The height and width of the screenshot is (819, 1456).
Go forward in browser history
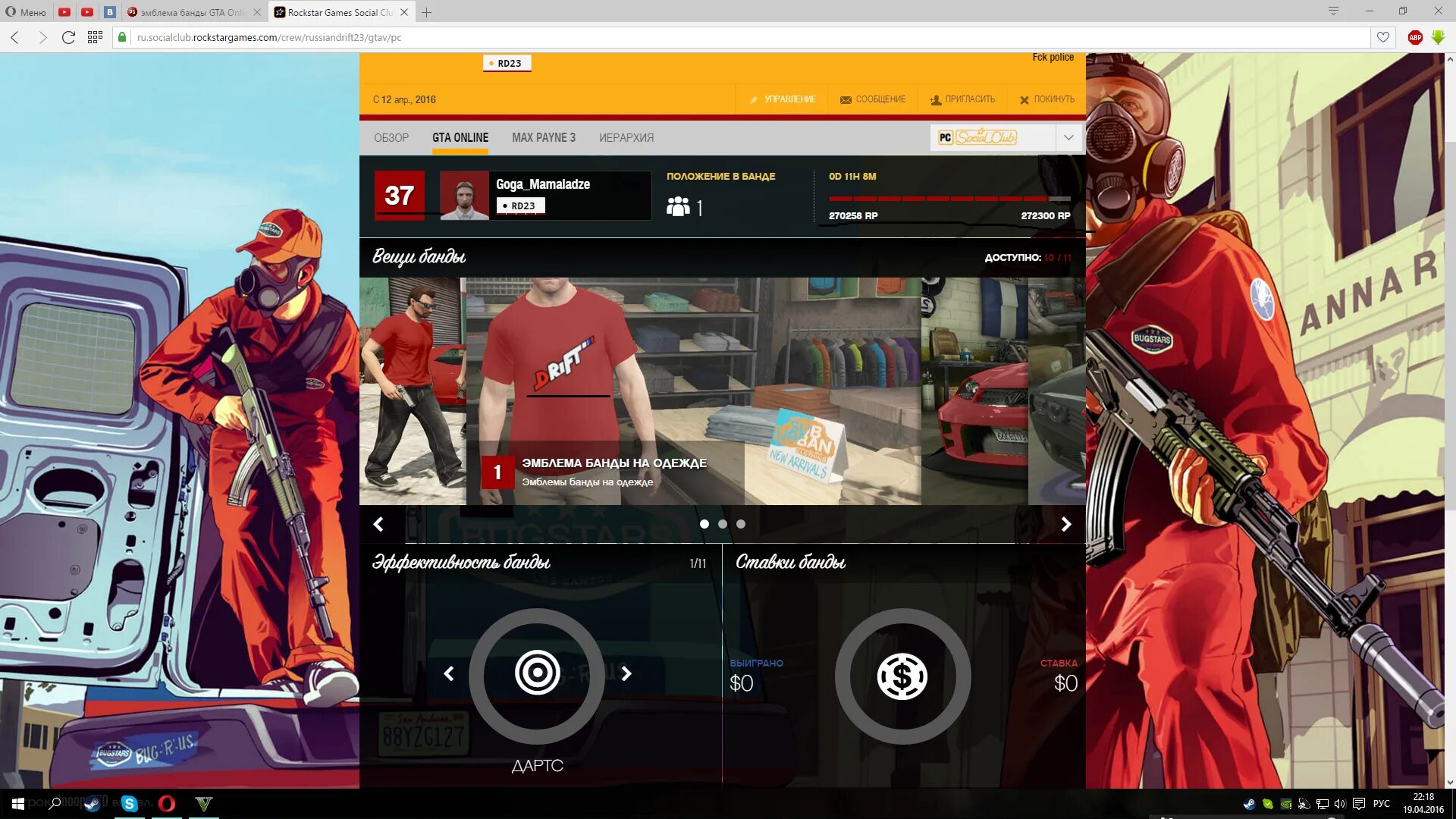point(42,37)
